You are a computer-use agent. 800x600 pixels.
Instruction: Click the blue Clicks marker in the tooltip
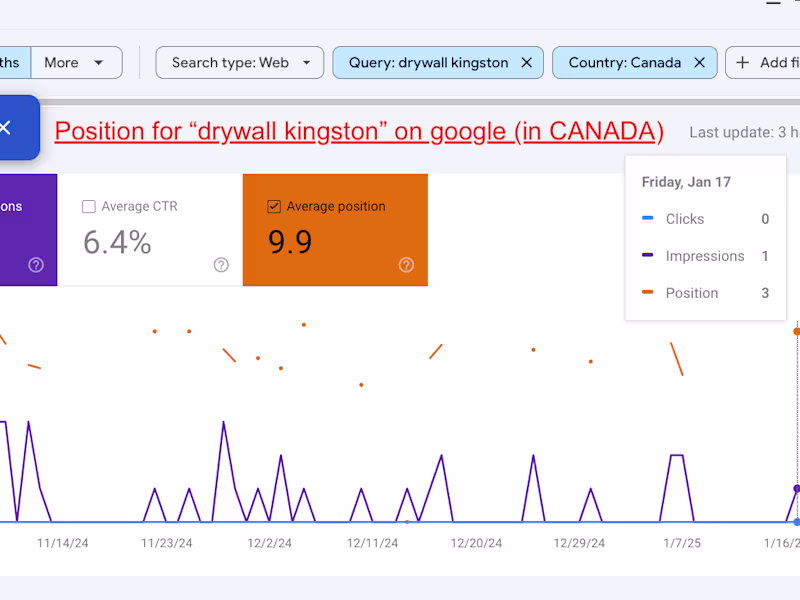coord(647,219)
